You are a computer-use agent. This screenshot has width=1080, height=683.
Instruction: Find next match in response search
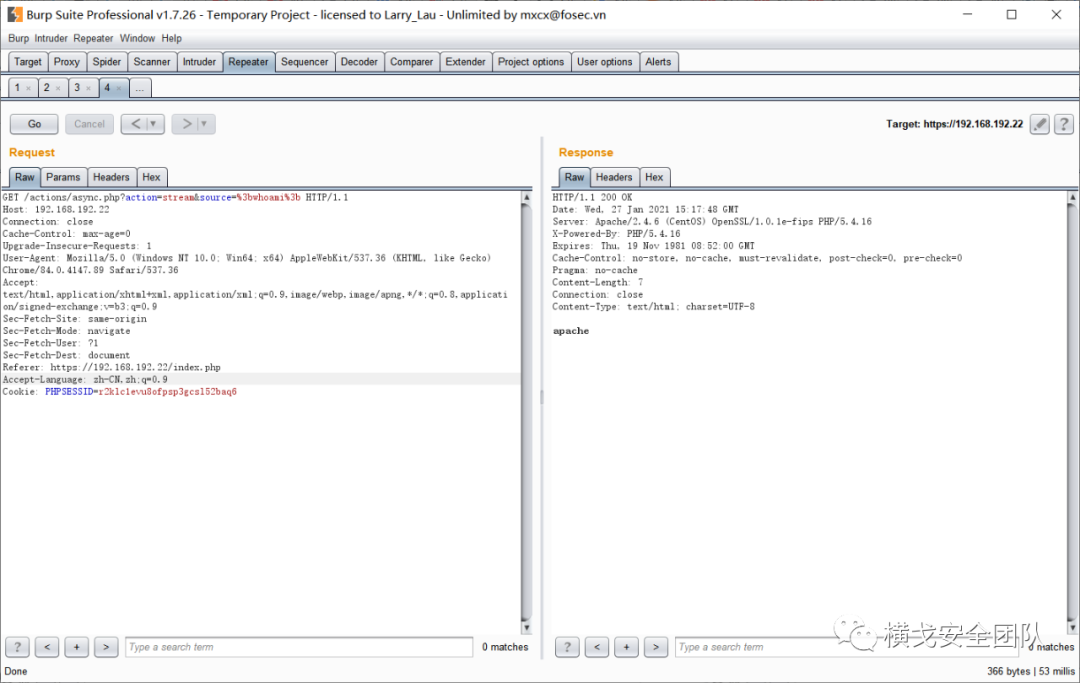point(656,647)
